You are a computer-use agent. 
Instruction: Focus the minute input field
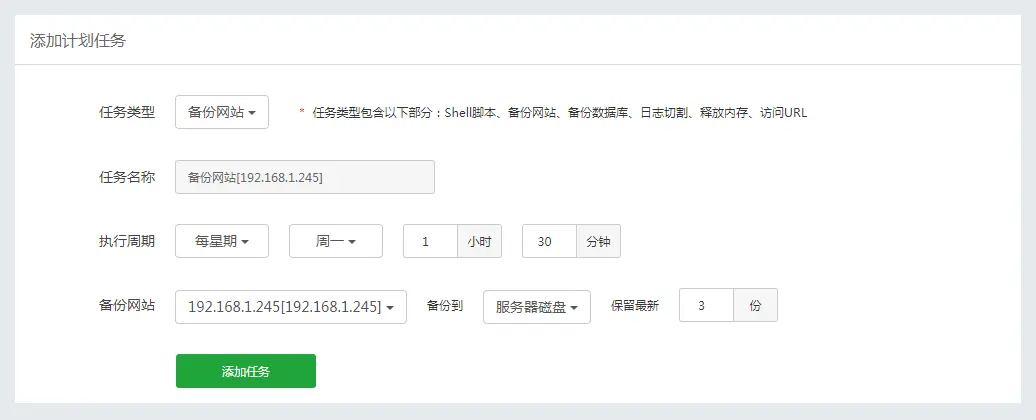point(549,241)
